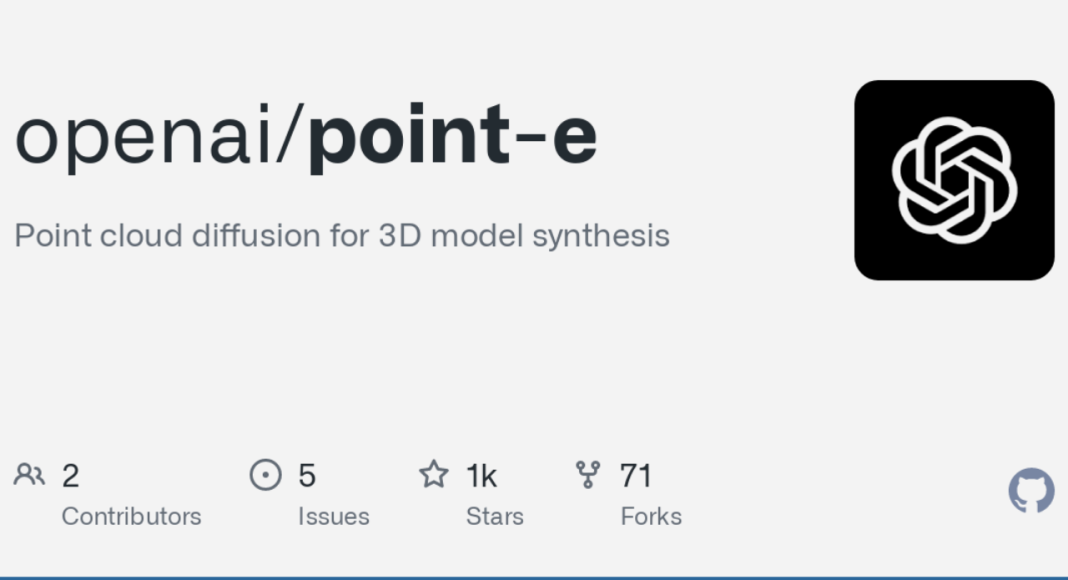Click the fork count 71

click(636, 475)
